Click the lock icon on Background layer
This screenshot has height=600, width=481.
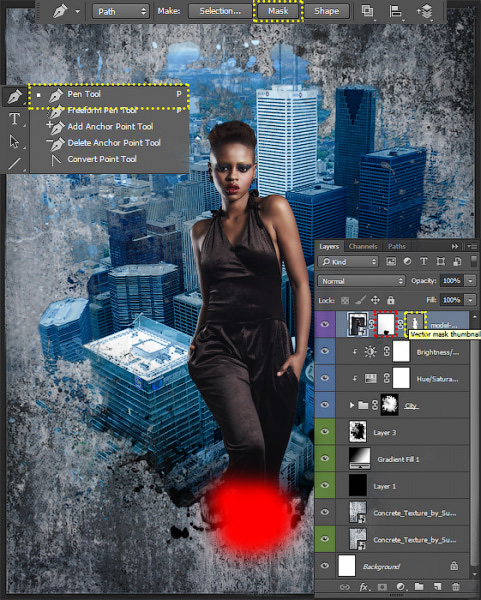coord(454,566)
